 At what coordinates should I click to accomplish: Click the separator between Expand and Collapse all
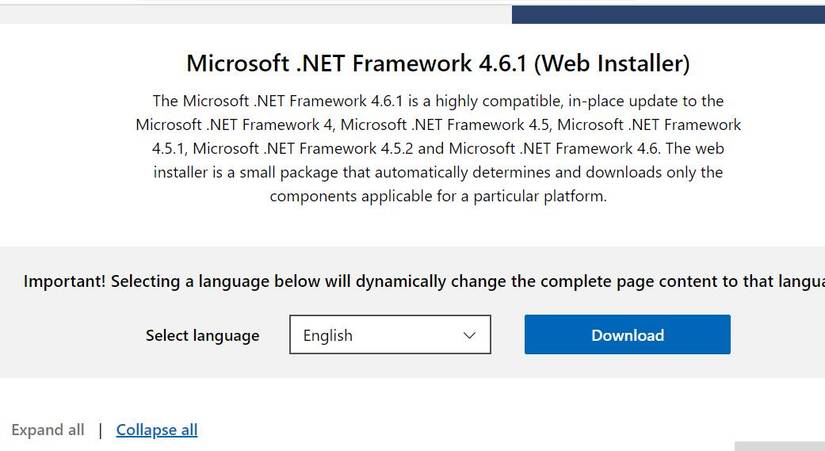tap(100, 430)
